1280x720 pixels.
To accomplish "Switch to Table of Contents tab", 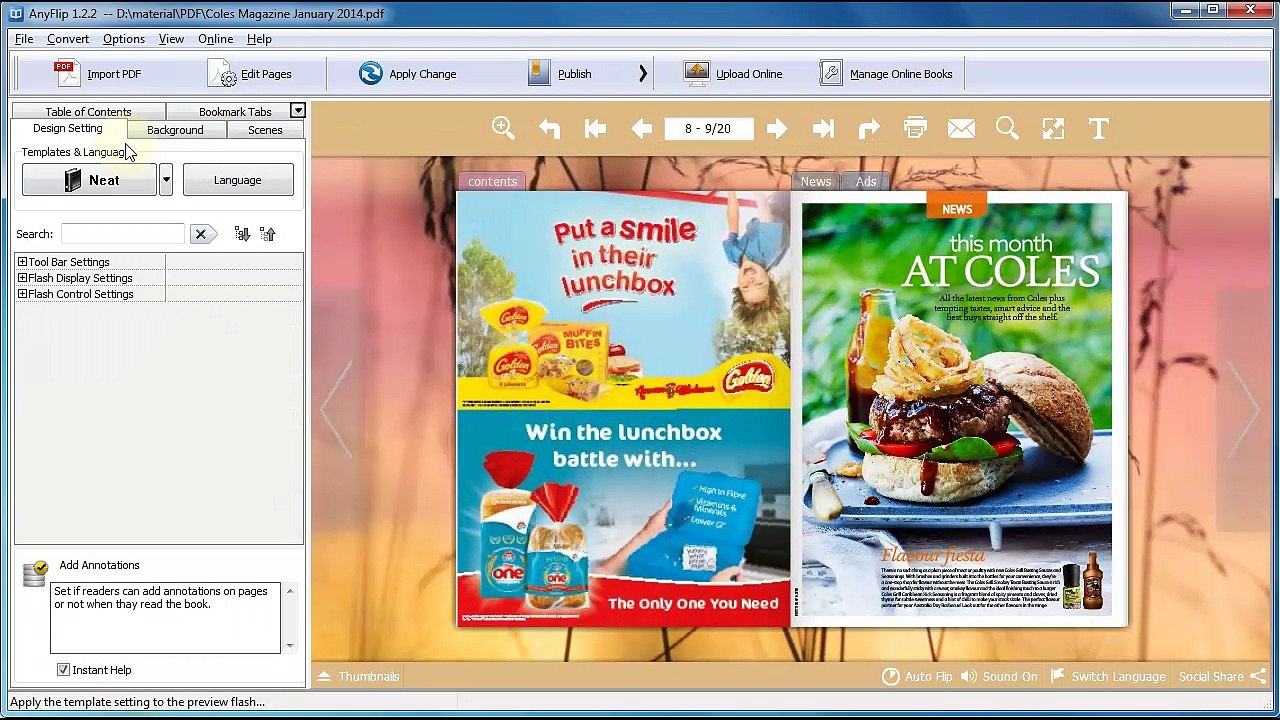I will [88, 111].
